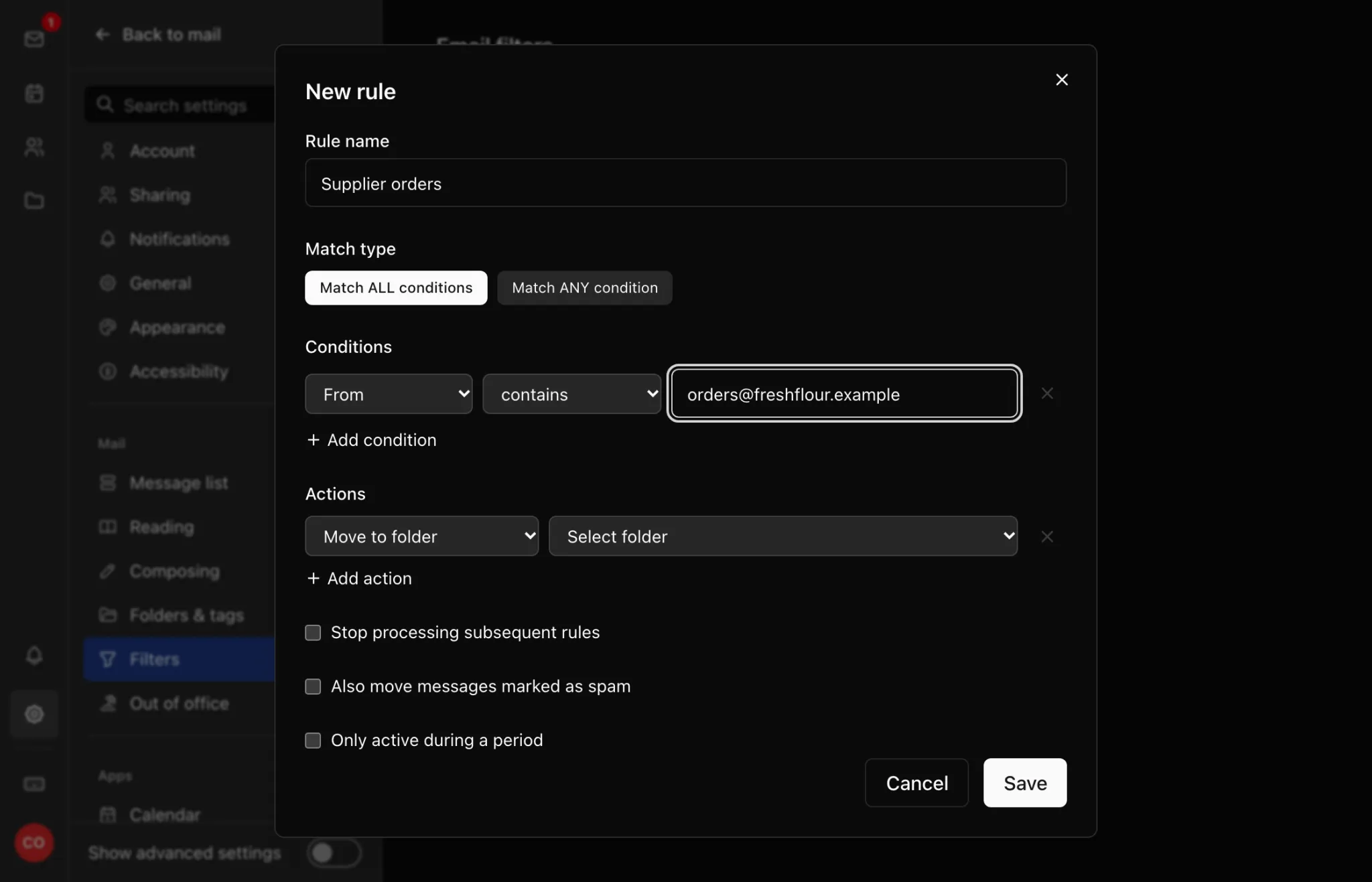Open Out of office settings
This screenshot has height=882, width=1372.
(179, 704)
